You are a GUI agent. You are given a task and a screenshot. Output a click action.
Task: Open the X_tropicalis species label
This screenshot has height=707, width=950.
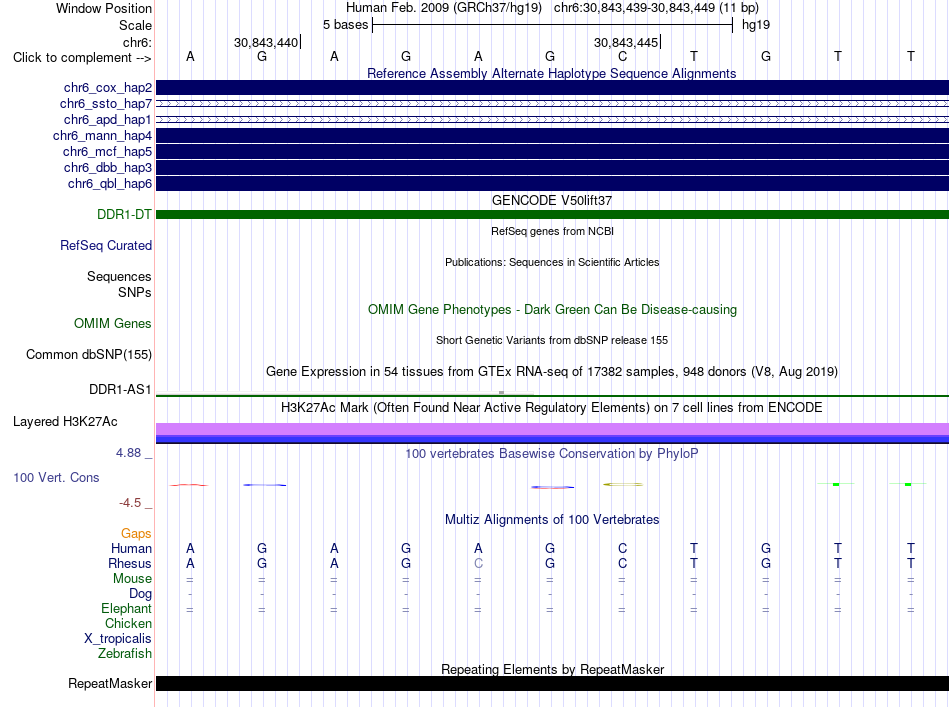(x=118, y=639)
